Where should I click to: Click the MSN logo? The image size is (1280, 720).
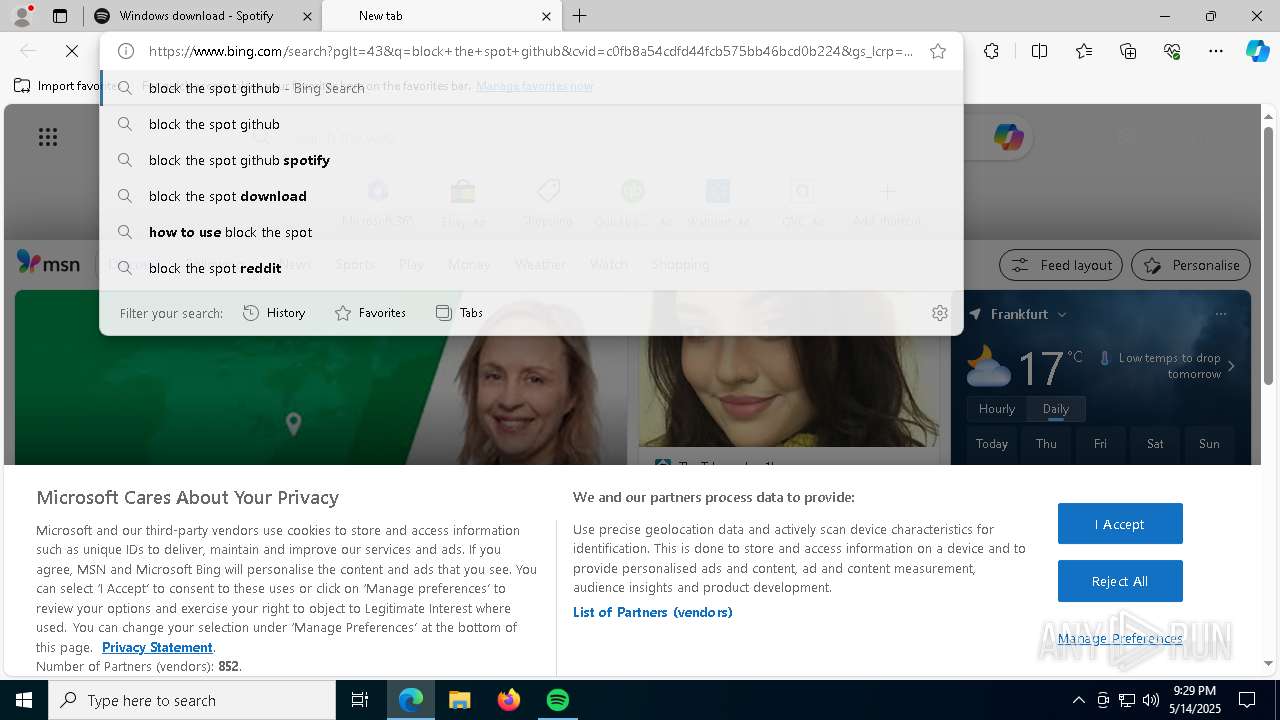[48, 263]
